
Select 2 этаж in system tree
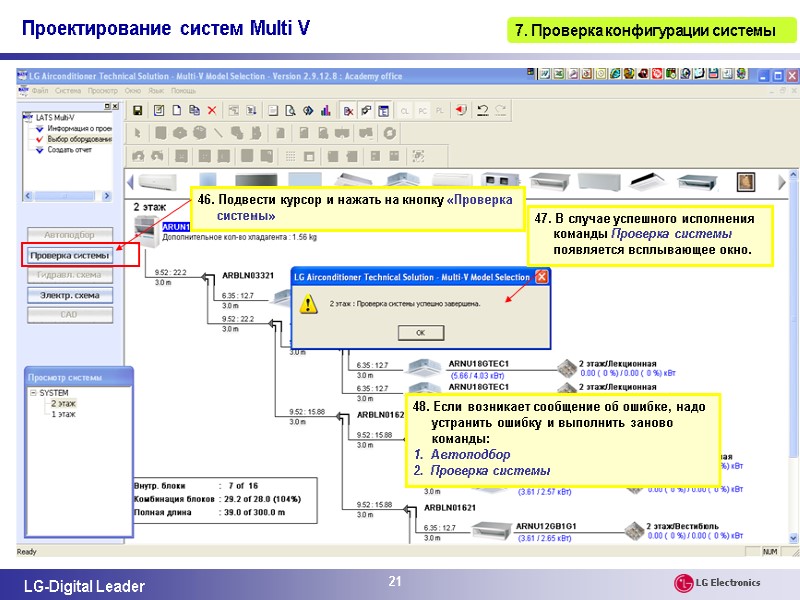[63, 404]
